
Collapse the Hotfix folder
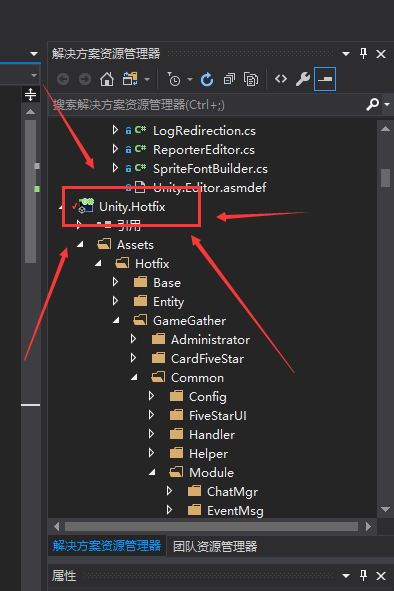coord(98,263)
